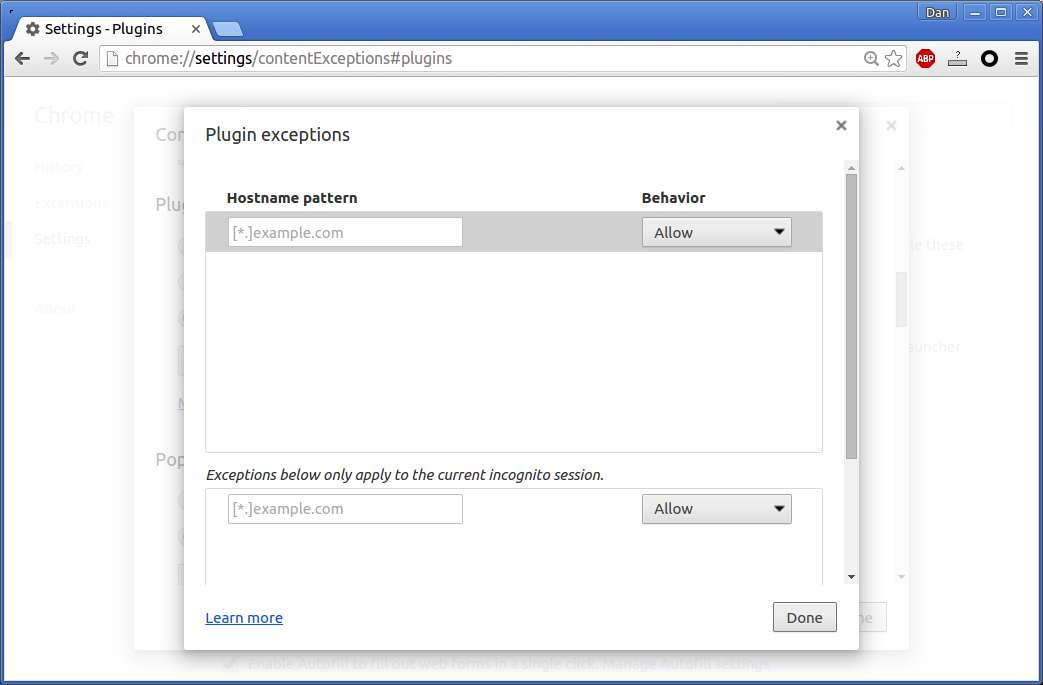
Task: Open the Behavior dropdown in the first row
Action: pos(716,232)
